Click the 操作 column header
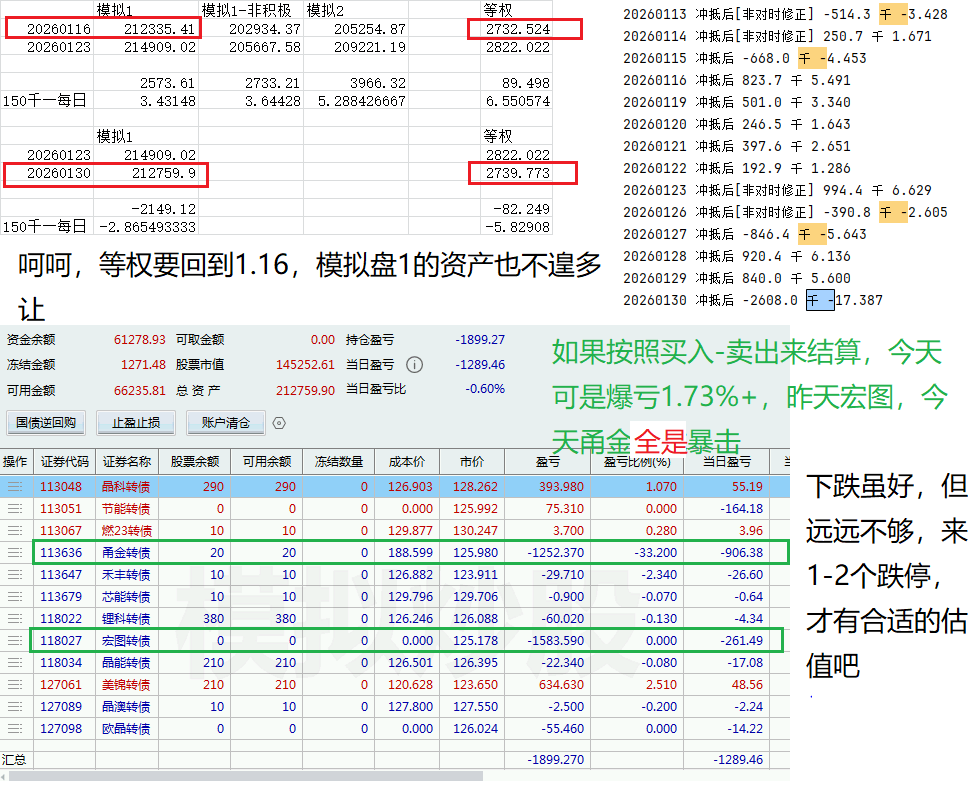The image size is (978, 786). [15, 462]
